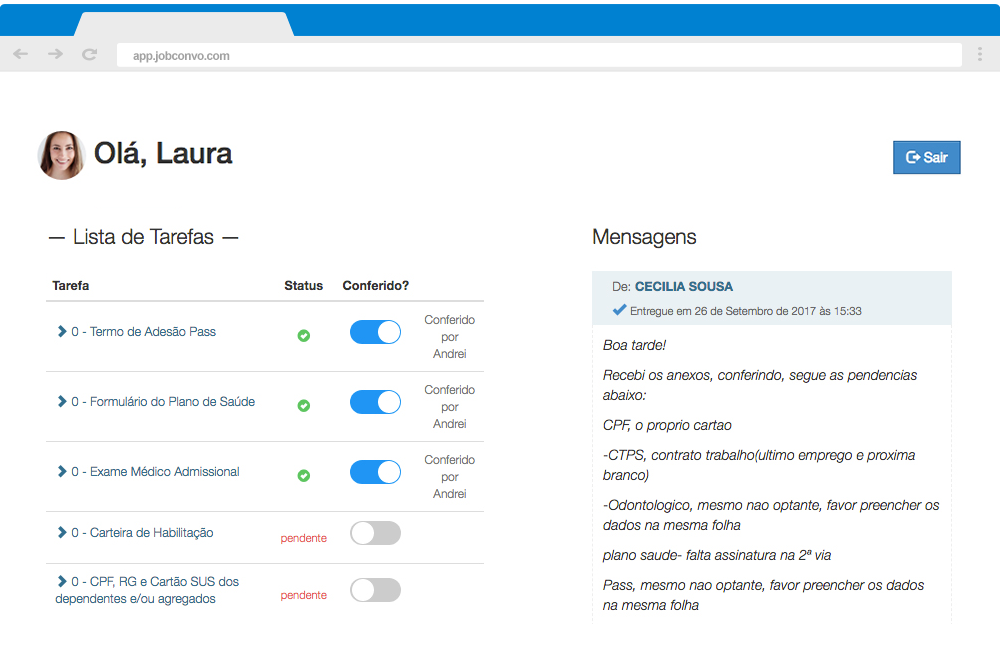Image resolution: width=1000 pixels, height=650 pixels.
Task: Open the 0 - Carteira de Habilitação task
Action: (x=142, y=533)
